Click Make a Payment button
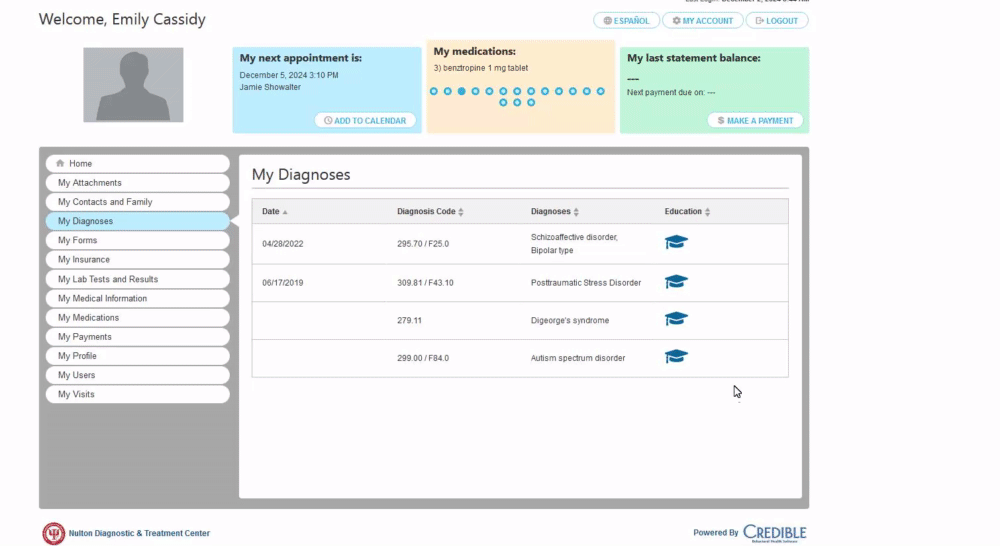The height and width of the screenshot is (546, 1000). coord(755,121)
